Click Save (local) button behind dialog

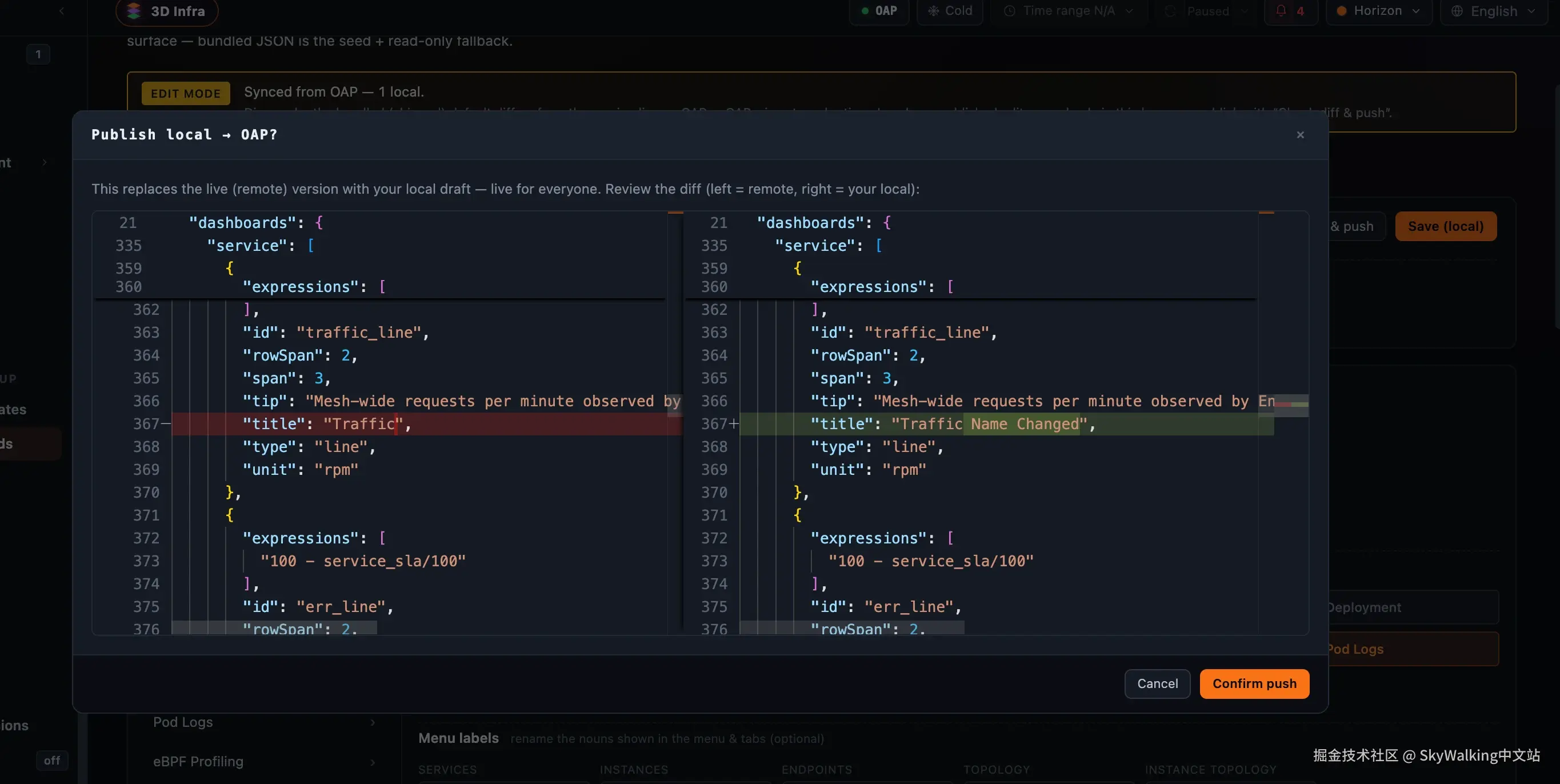(x=1446, y=226)
